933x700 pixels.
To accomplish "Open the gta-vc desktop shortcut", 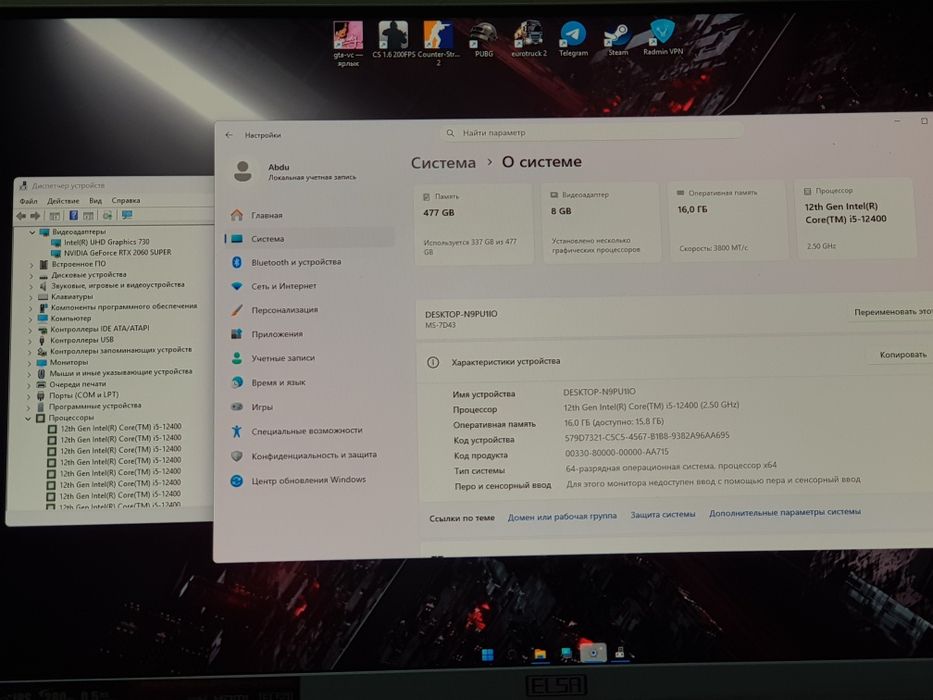I will pos(348,43).
